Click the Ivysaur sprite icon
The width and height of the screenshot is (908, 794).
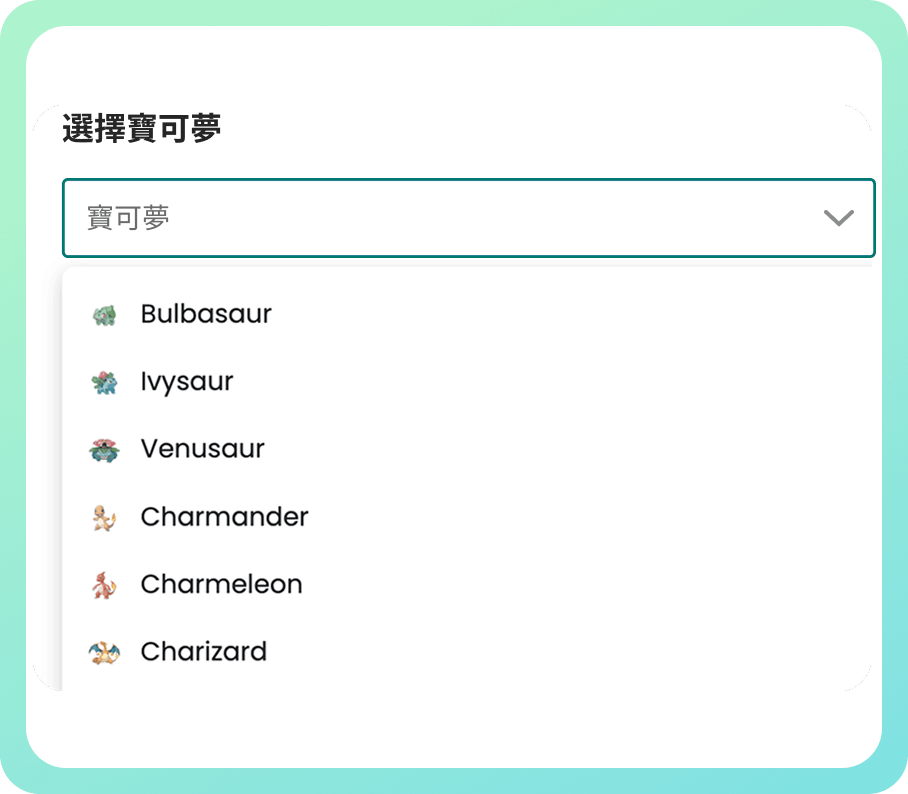[x=103, y=381]
